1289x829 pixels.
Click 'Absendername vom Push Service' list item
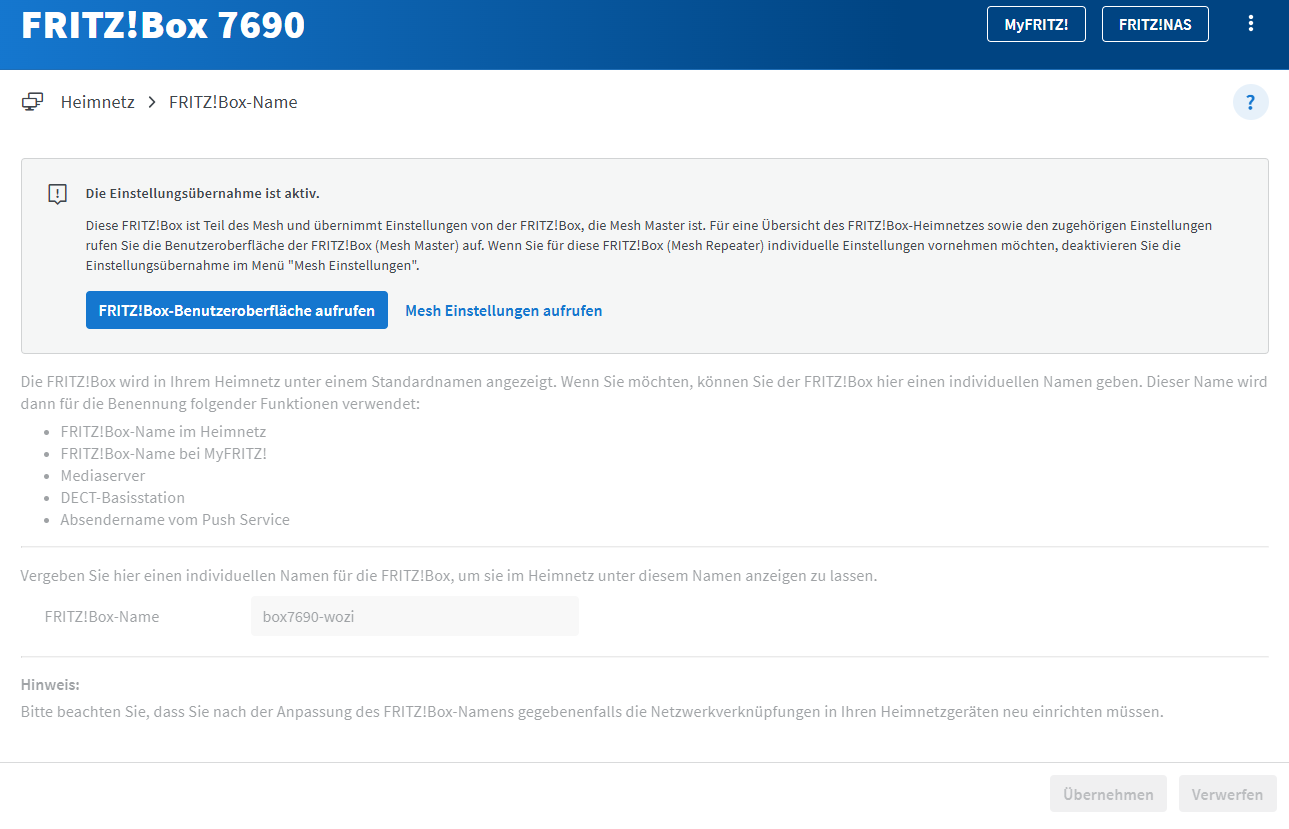point(175,520)
